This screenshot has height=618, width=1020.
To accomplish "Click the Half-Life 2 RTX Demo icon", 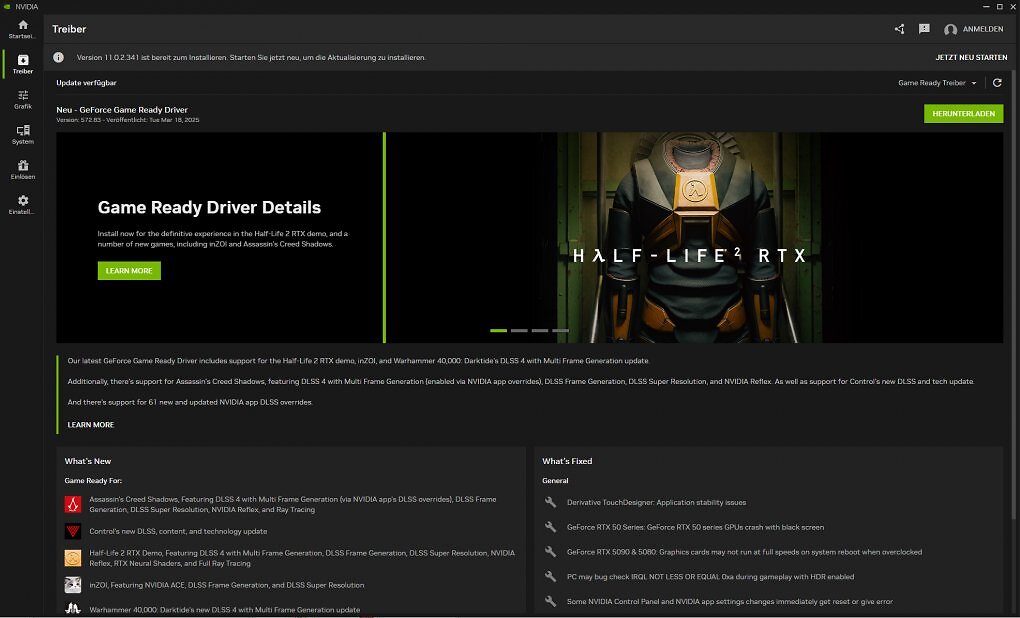I will pyautogui.click(x=73, y=558).
